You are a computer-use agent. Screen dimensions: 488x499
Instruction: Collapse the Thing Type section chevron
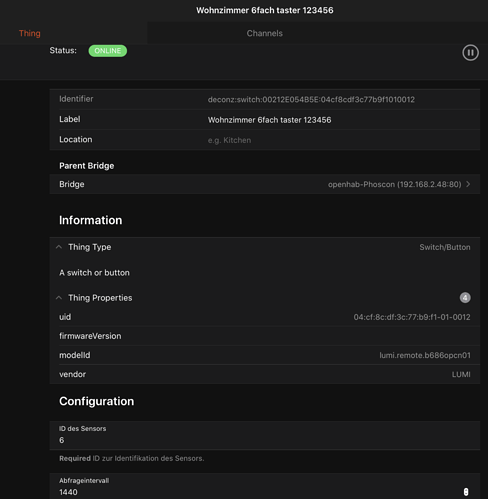click(59, 247)
